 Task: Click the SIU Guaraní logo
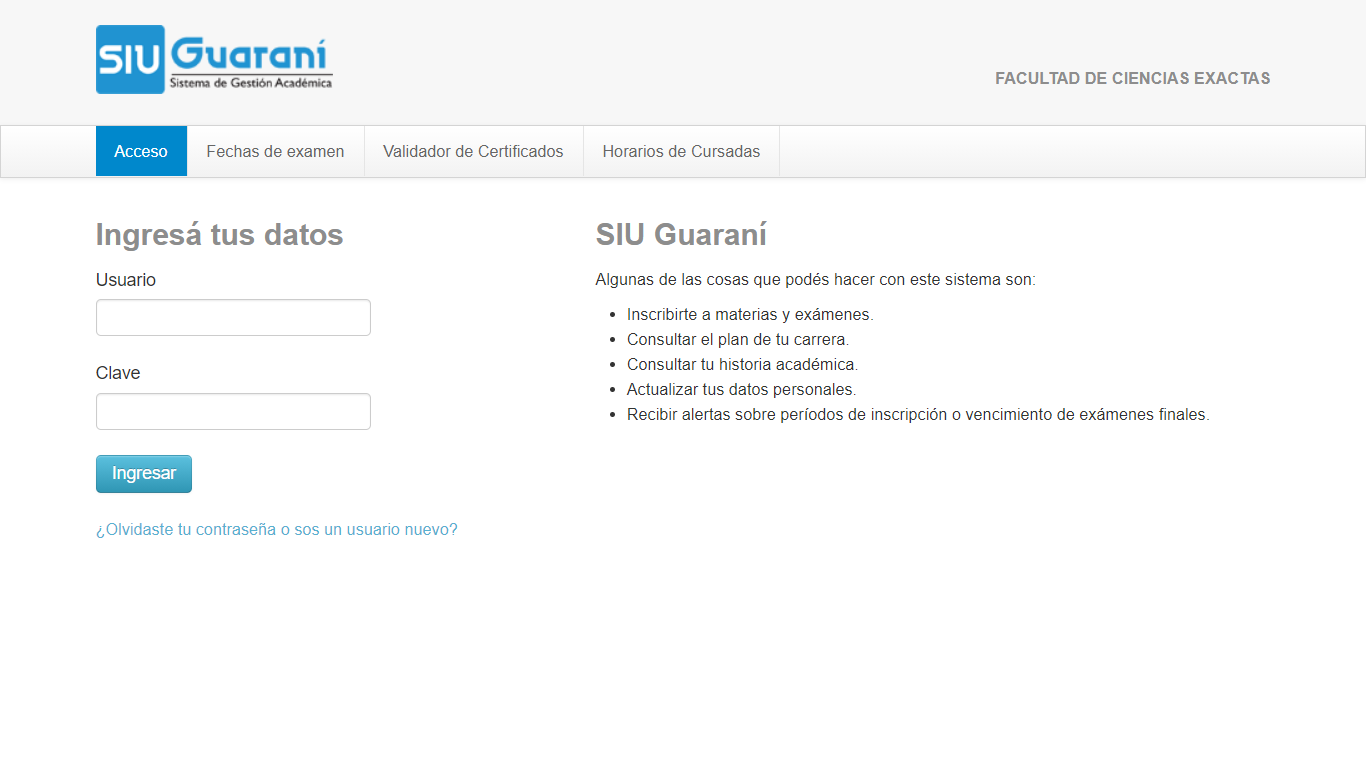[214, 60]
